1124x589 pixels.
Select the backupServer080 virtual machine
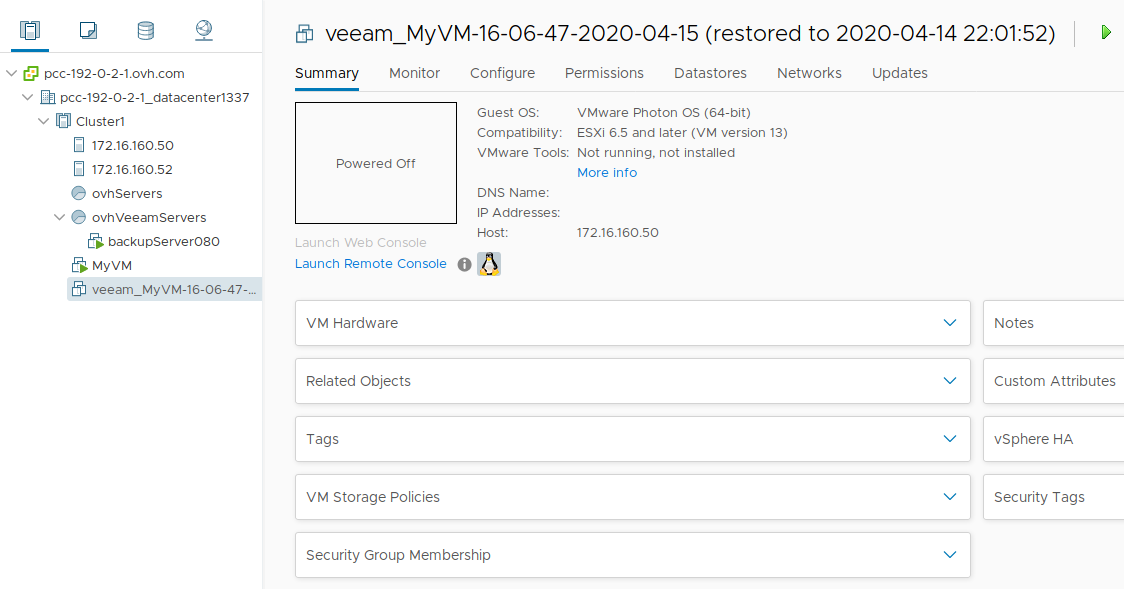(x=163, y=241)
